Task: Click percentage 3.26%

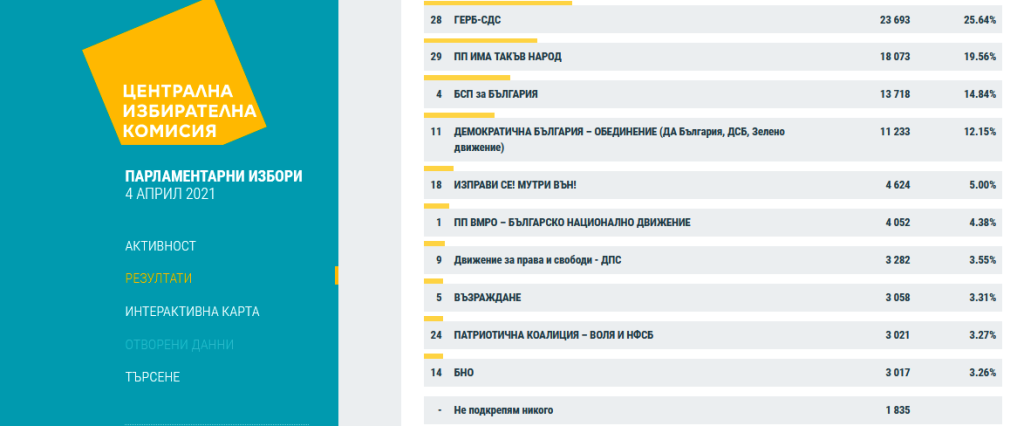Action: click(983, 373)
